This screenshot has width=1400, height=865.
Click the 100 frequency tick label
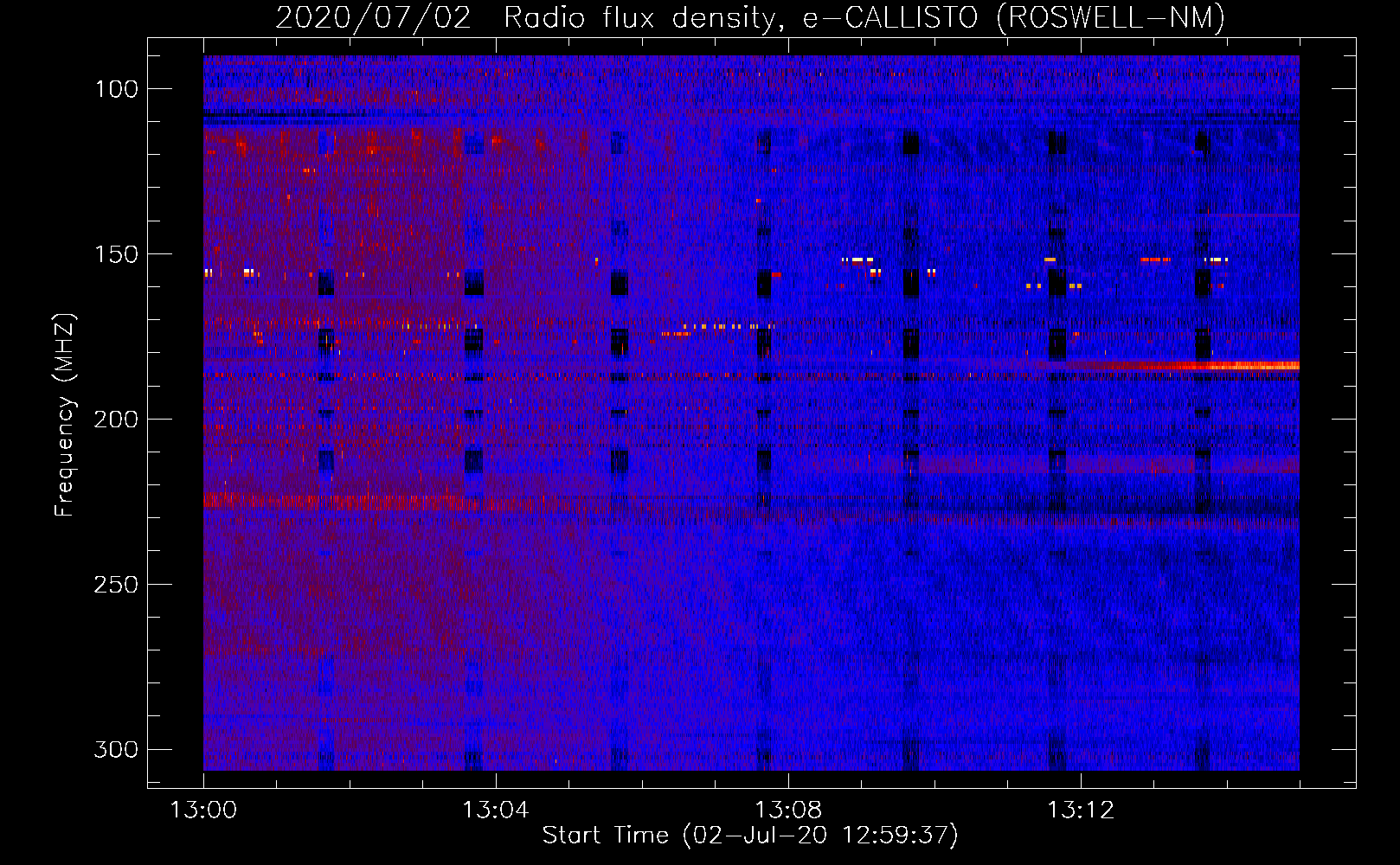[x=116, y=89]
